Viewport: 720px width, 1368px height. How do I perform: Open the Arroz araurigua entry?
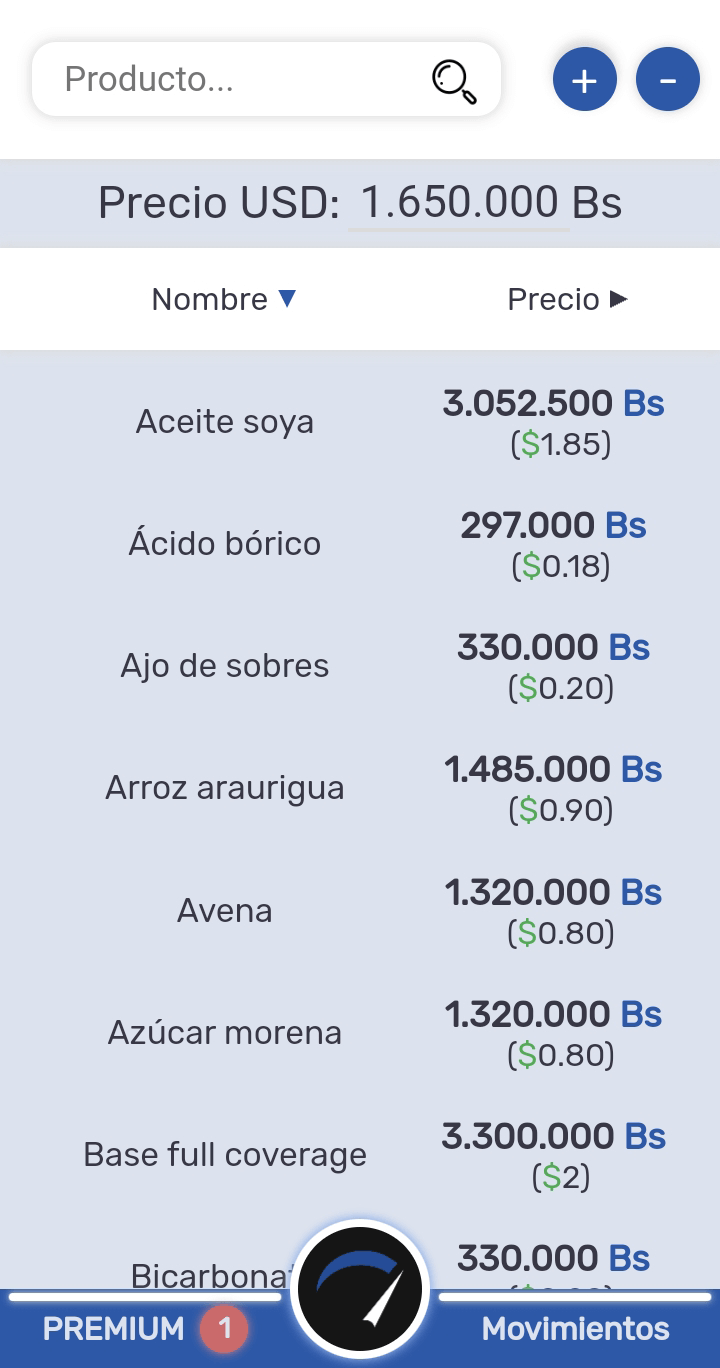pyautogui.click(x=225, y=788)
